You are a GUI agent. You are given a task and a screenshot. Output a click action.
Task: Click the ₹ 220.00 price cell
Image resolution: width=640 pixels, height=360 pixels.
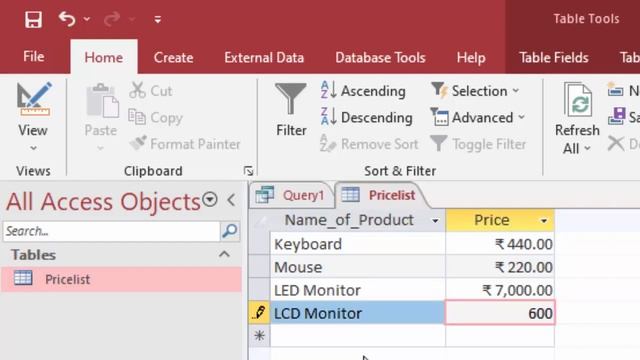(x=500, y=267)
